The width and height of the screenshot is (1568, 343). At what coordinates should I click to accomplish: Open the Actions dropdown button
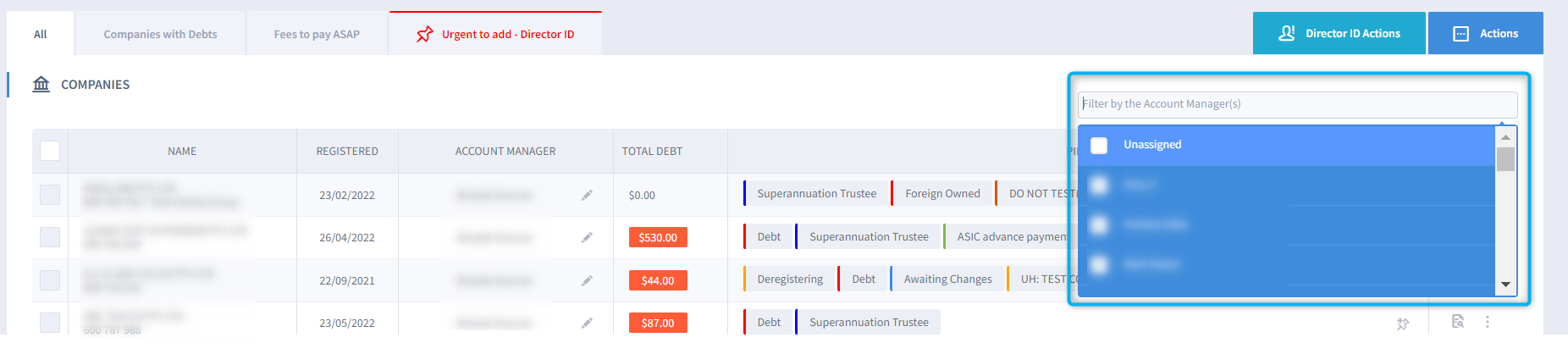tap(1485, 33)
